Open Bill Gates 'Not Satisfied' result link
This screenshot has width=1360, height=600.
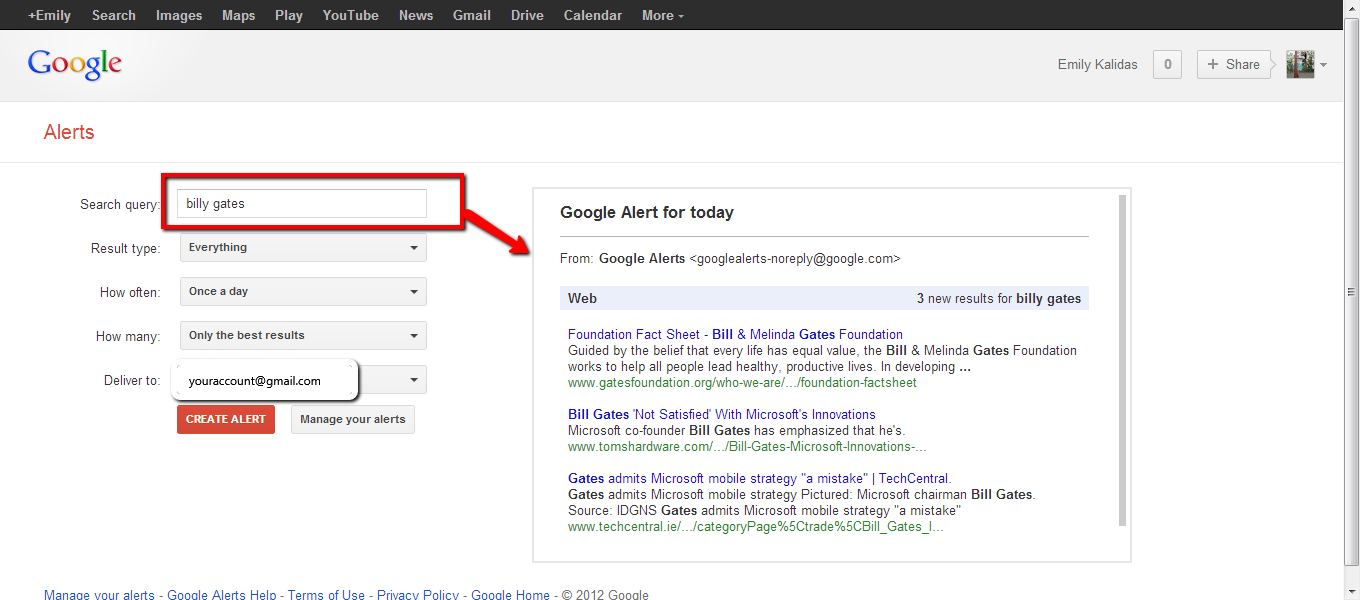(721, 414)
